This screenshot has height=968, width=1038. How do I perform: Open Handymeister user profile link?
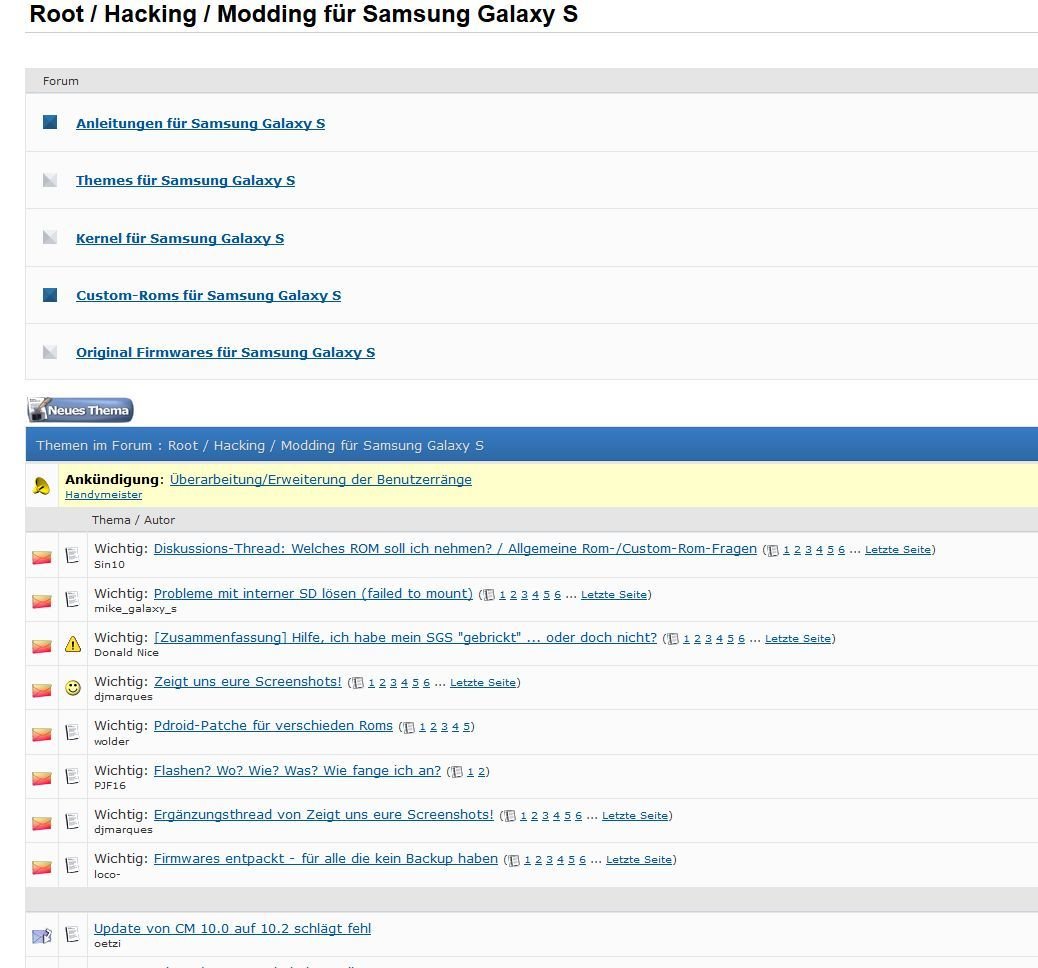[x=103, y=495]
